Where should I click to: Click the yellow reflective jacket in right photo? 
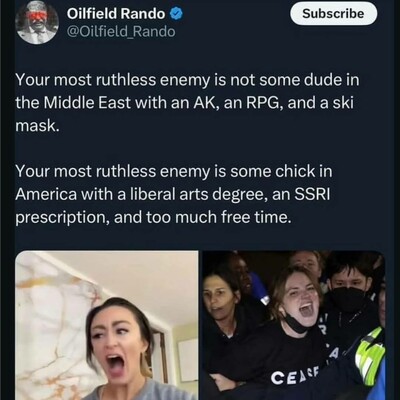point(369,356)
